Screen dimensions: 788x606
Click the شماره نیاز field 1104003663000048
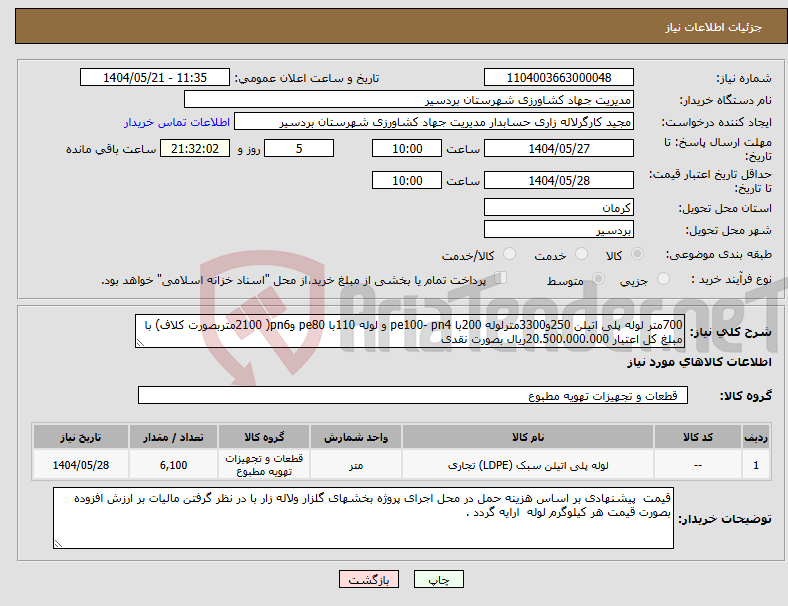point(558,78)
